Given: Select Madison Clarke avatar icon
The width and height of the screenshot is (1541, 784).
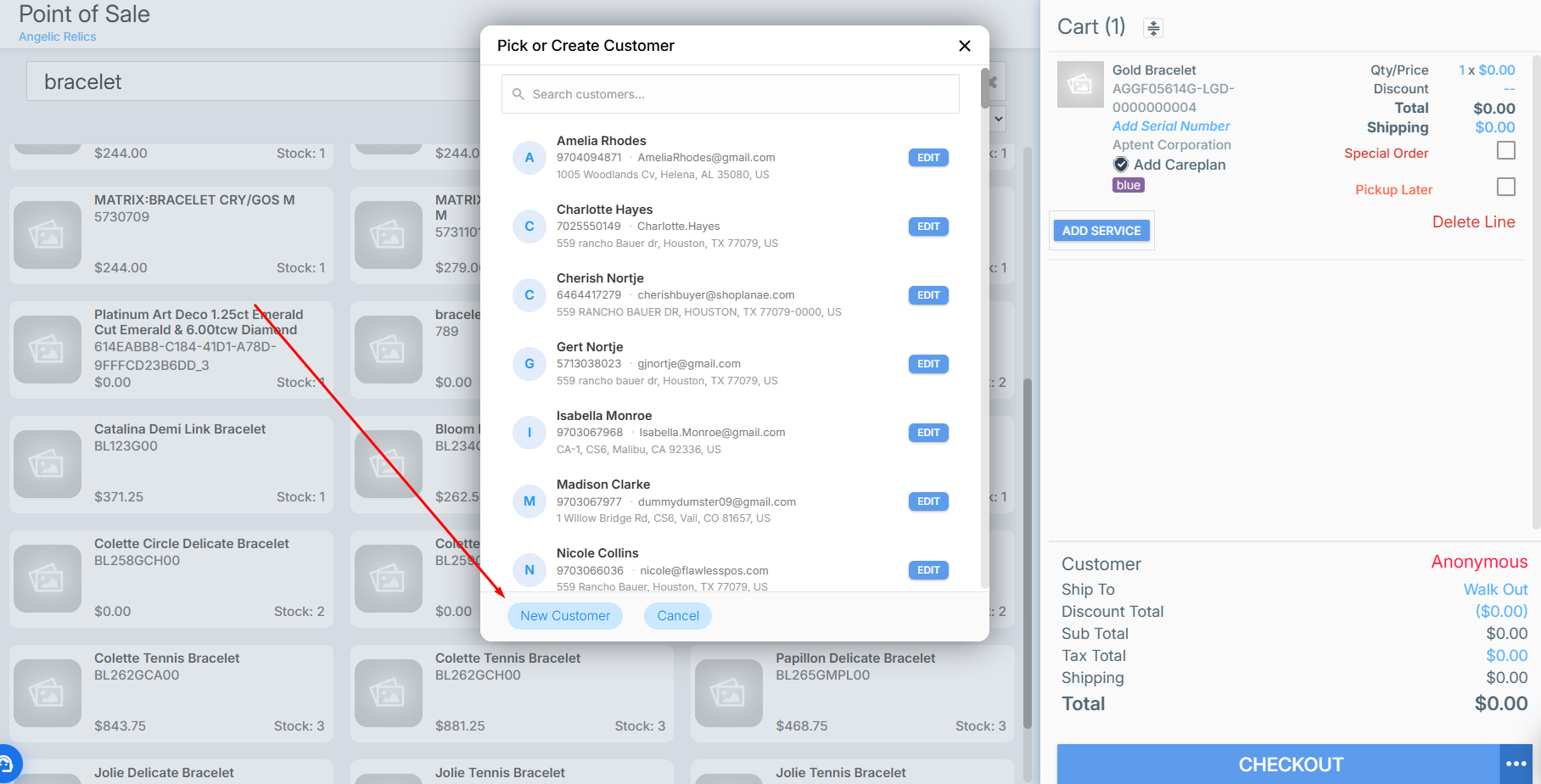Looking at the screenshot, I should point(530,501).
